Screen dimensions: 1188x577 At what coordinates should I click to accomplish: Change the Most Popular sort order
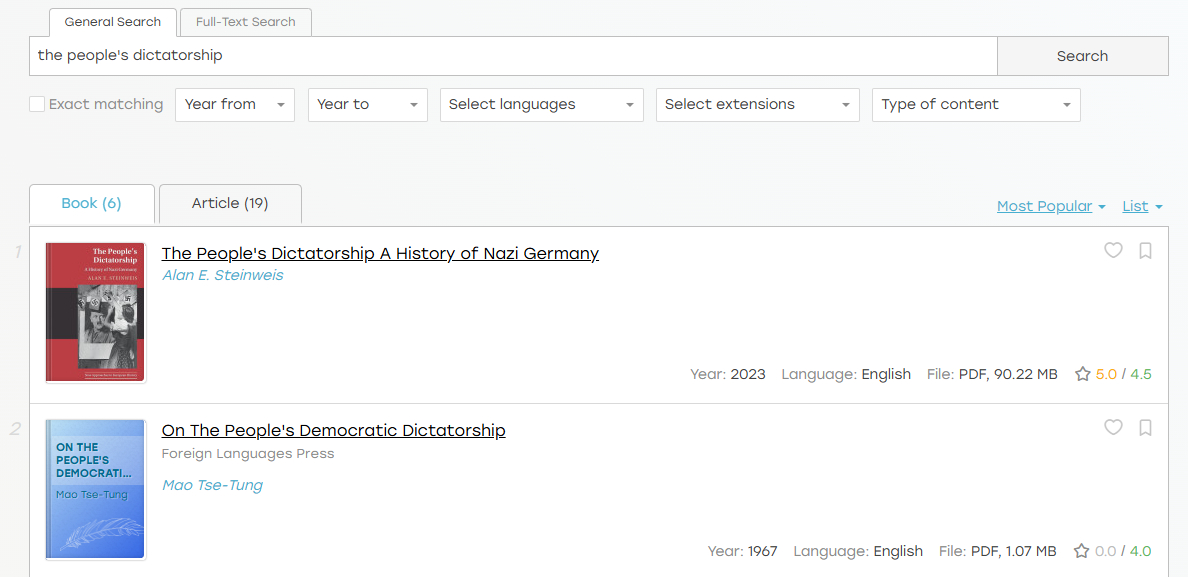pyautogui.click(x=1051, y=206)
